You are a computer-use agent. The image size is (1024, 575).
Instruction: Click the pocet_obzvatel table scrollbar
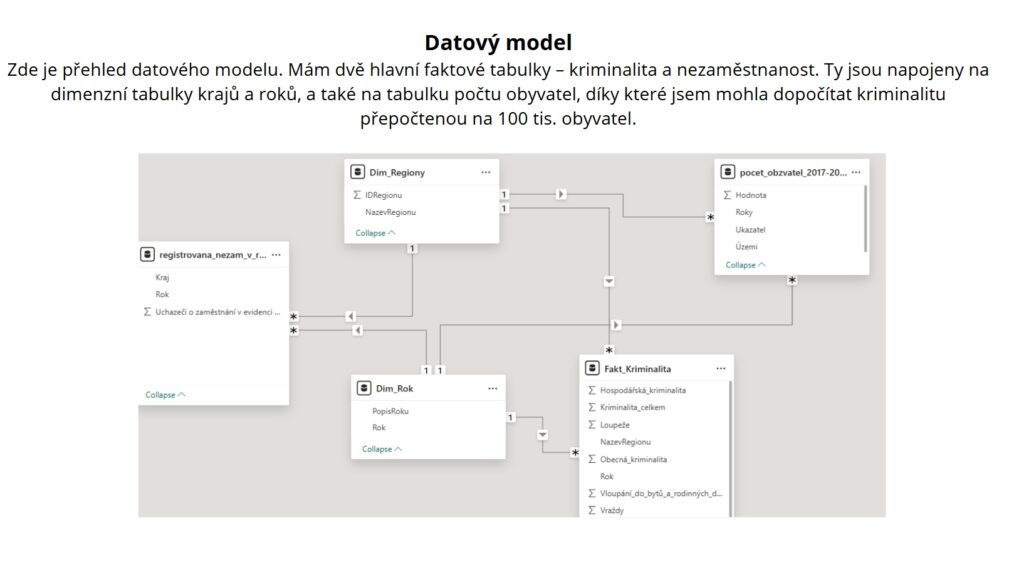(866, 219)
